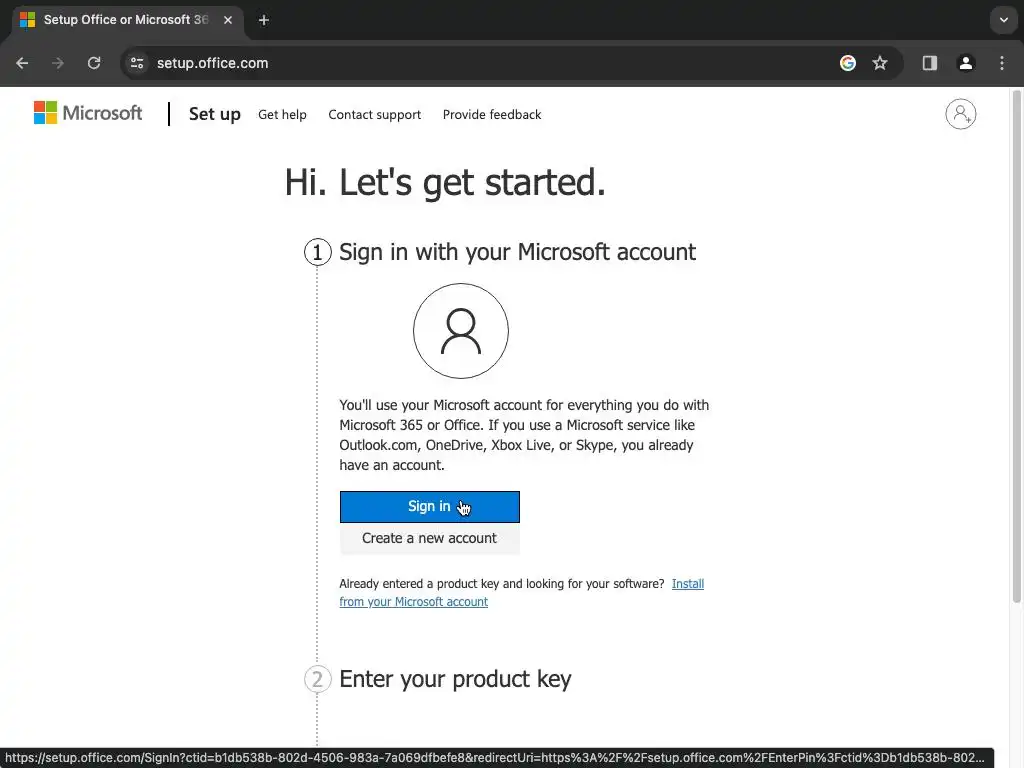Image resolution: width=1024 pixels, height=768 pixels.
Task: Open site information icon in address bar
Action: [x=137, y=63]
